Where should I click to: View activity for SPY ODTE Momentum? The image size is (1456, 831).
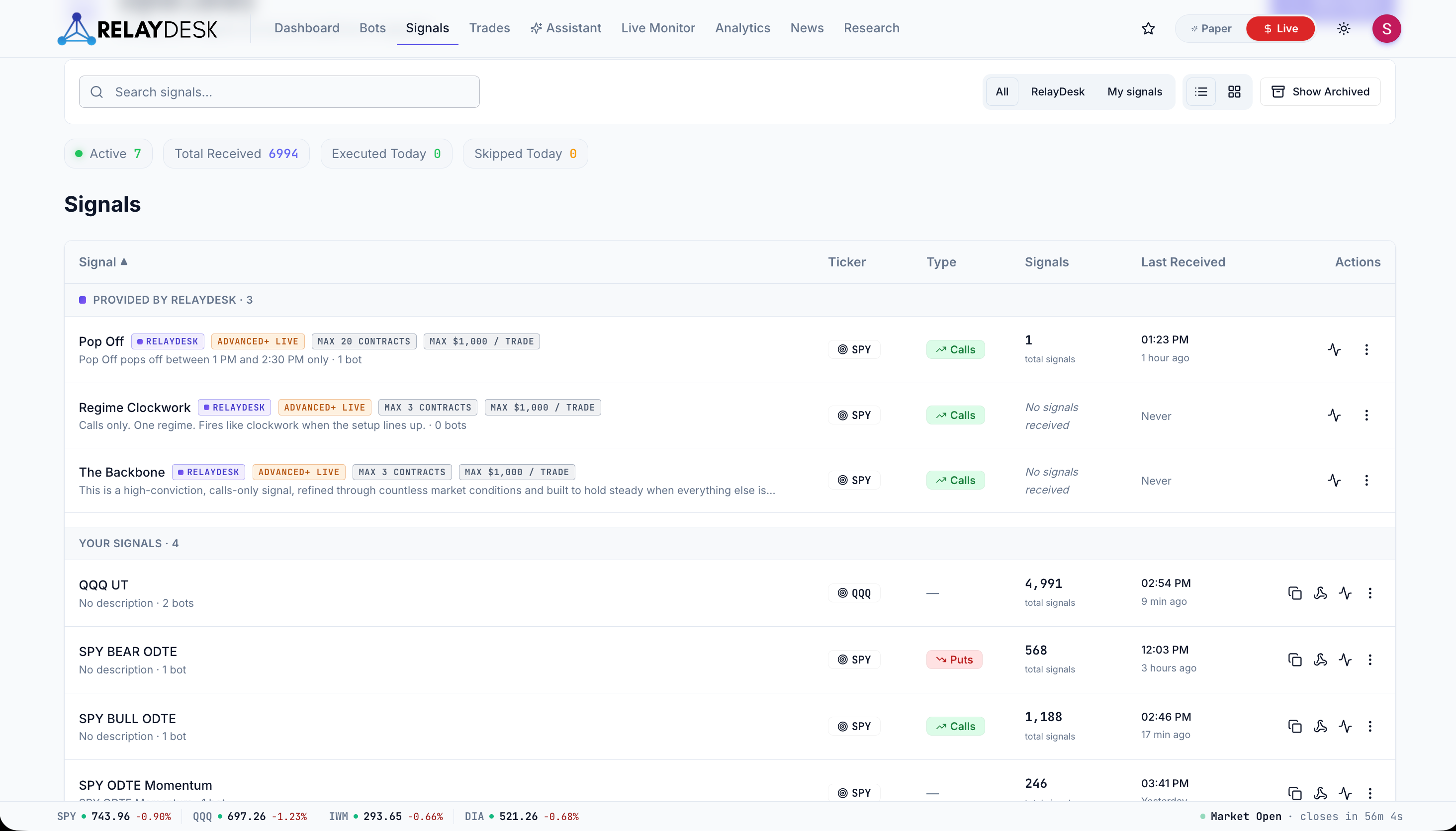(1345, 793)
